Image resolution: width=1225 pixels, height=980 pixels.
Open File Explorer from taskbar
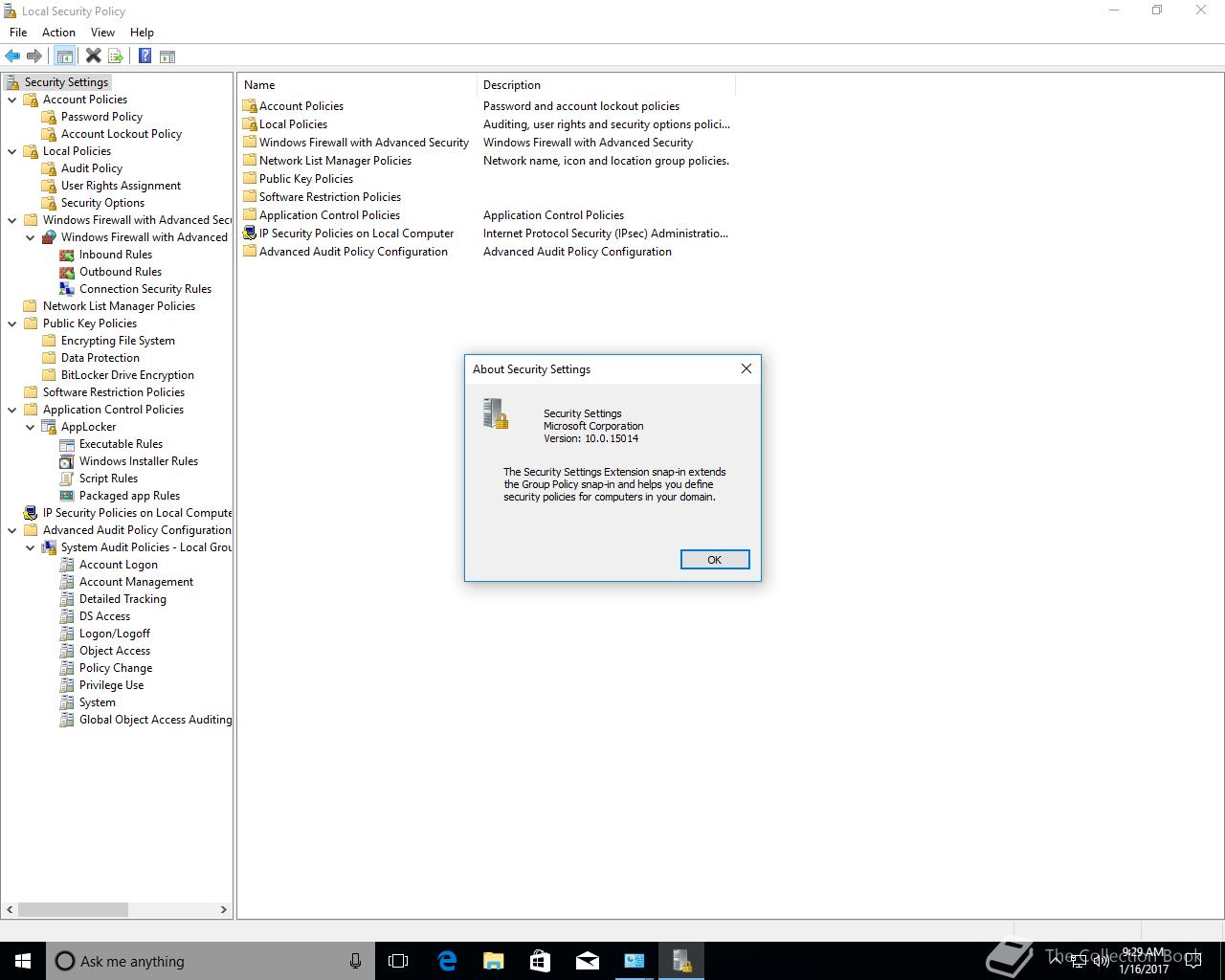coord(494,961)
